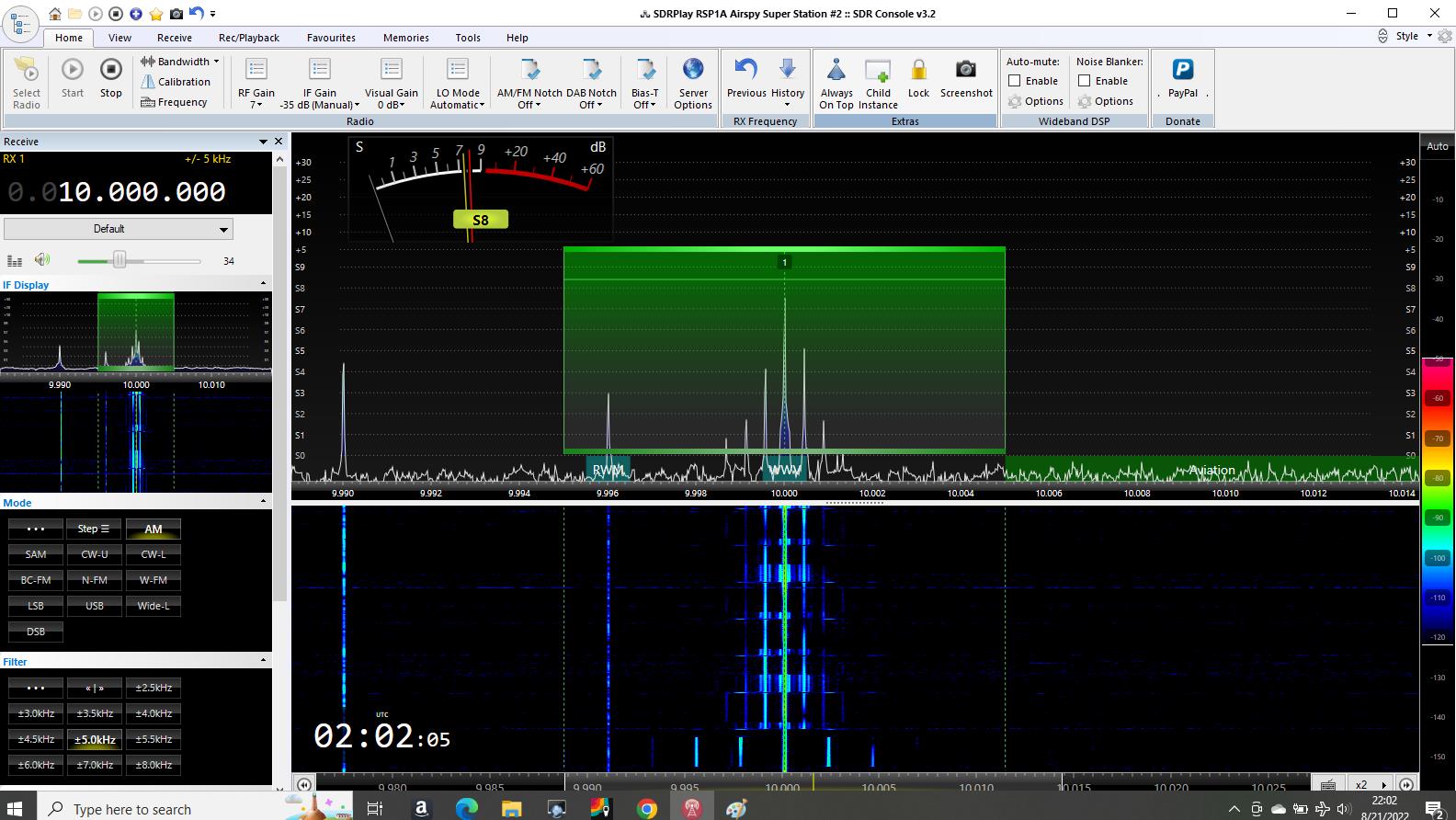Image resolution: width=1456 pixels, height=820 pixels.
Task: Open the Default profile dropdown
Action: [x=119, y=229]
